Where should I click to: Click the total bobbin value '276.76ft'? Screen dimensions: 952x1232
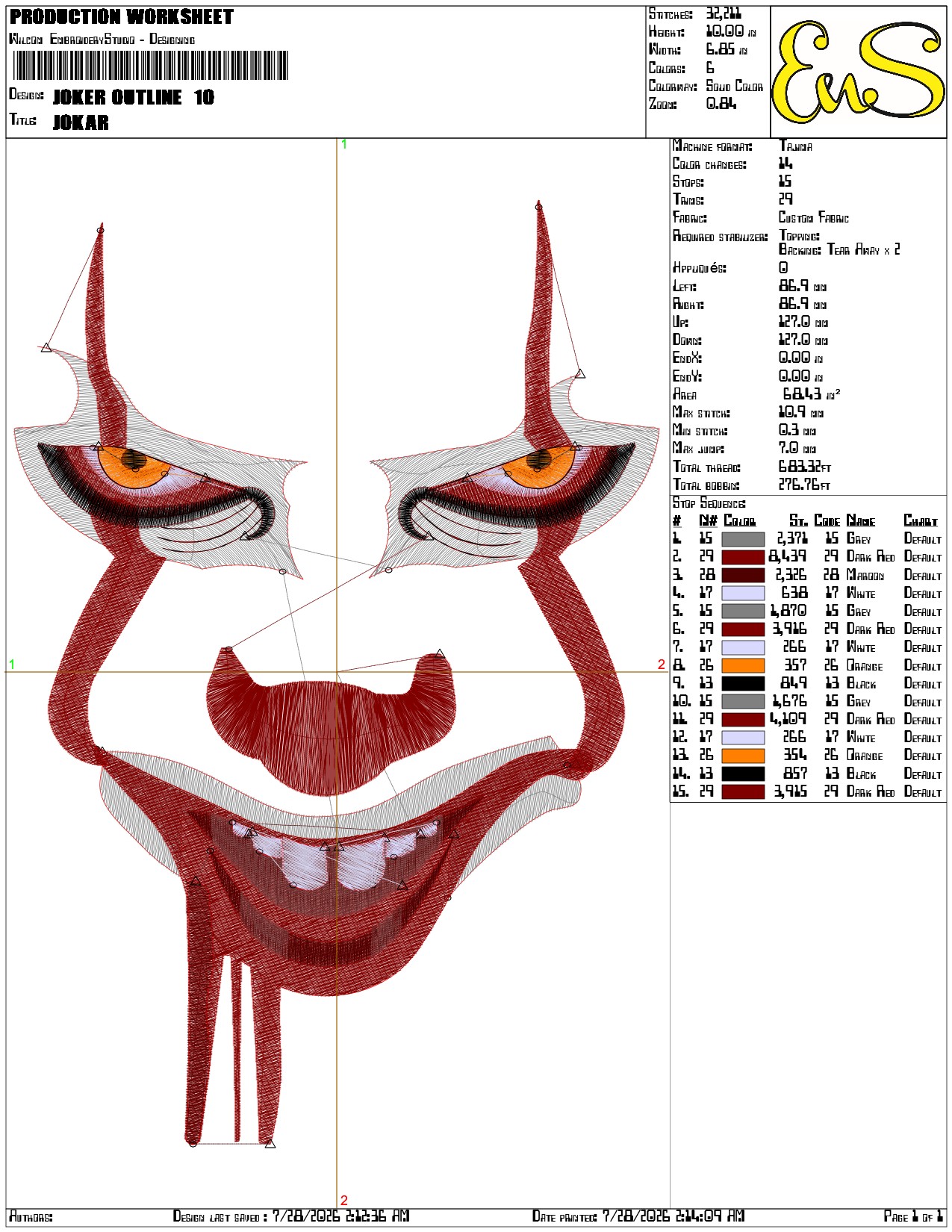coord(805,485)
